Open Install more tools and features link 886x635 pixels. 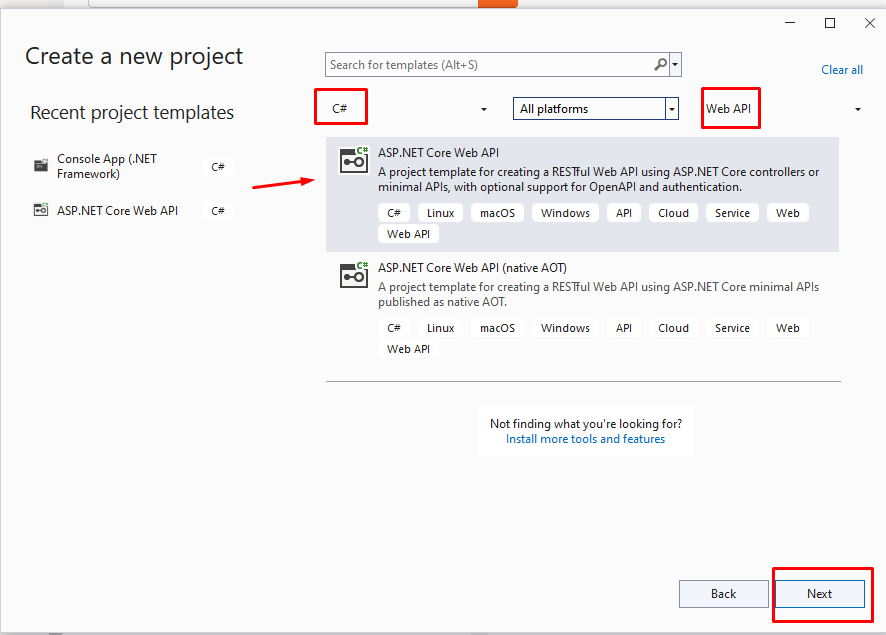[585, 439]
